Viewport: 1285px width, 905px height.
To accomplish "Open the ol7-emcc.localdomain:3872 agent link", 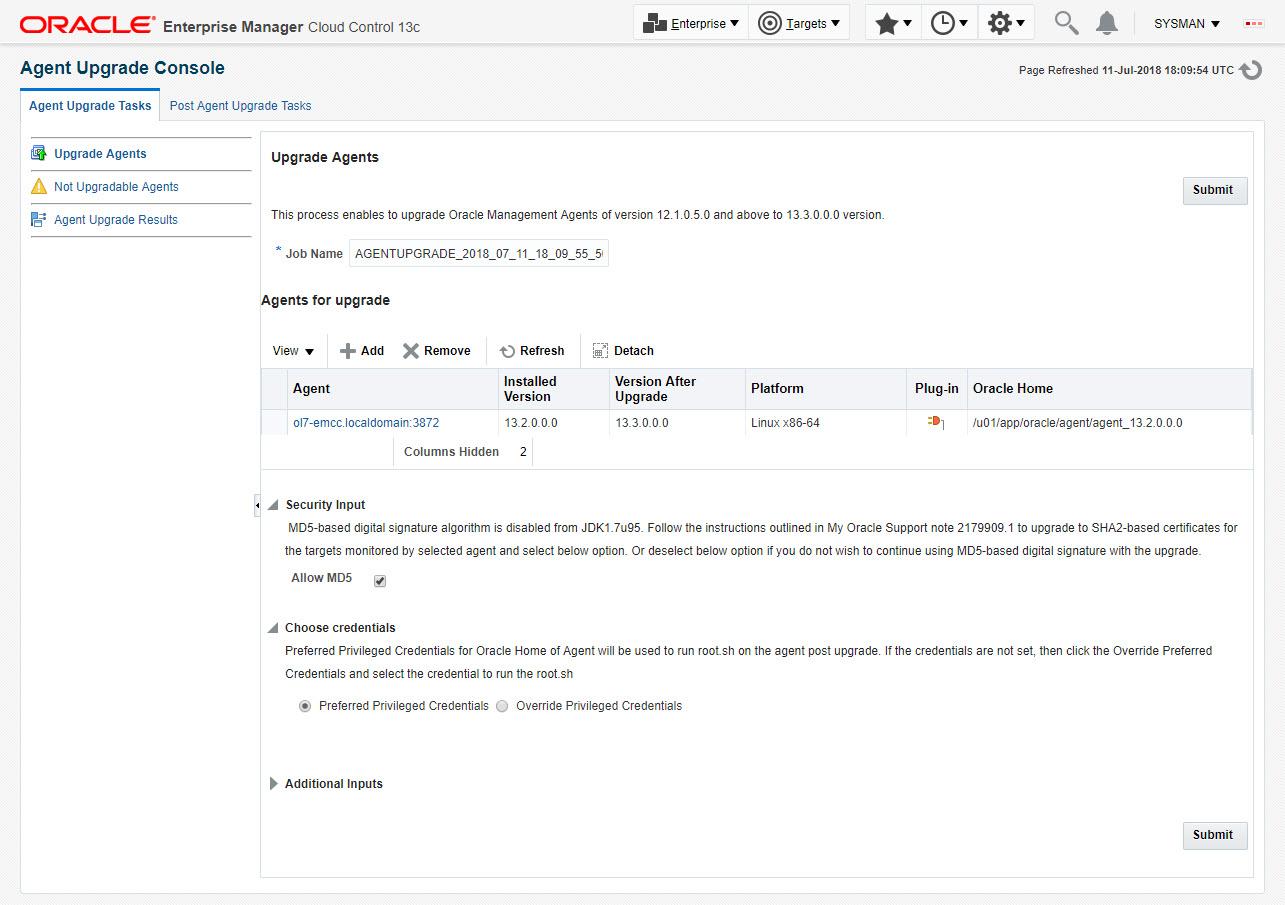I will 366,423.
